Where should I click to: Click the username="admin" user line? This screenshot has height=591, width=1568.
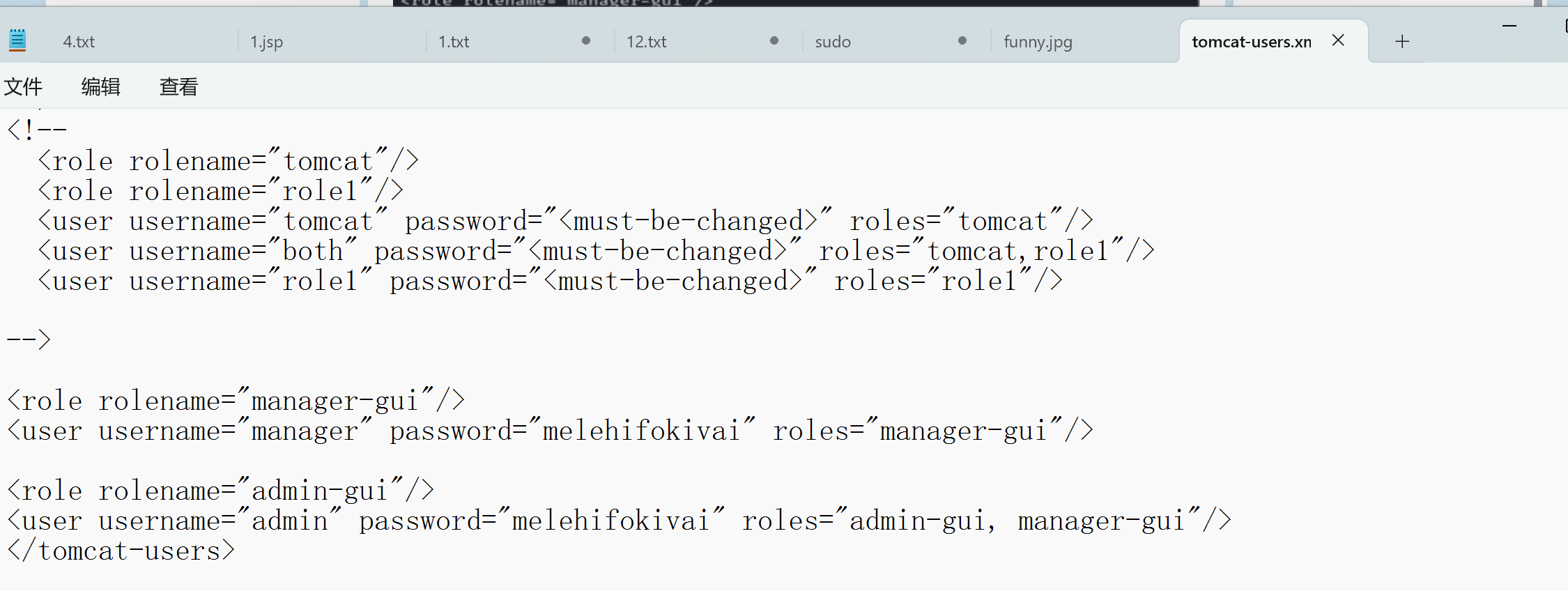pyautogui.click(x=619, y=521)
